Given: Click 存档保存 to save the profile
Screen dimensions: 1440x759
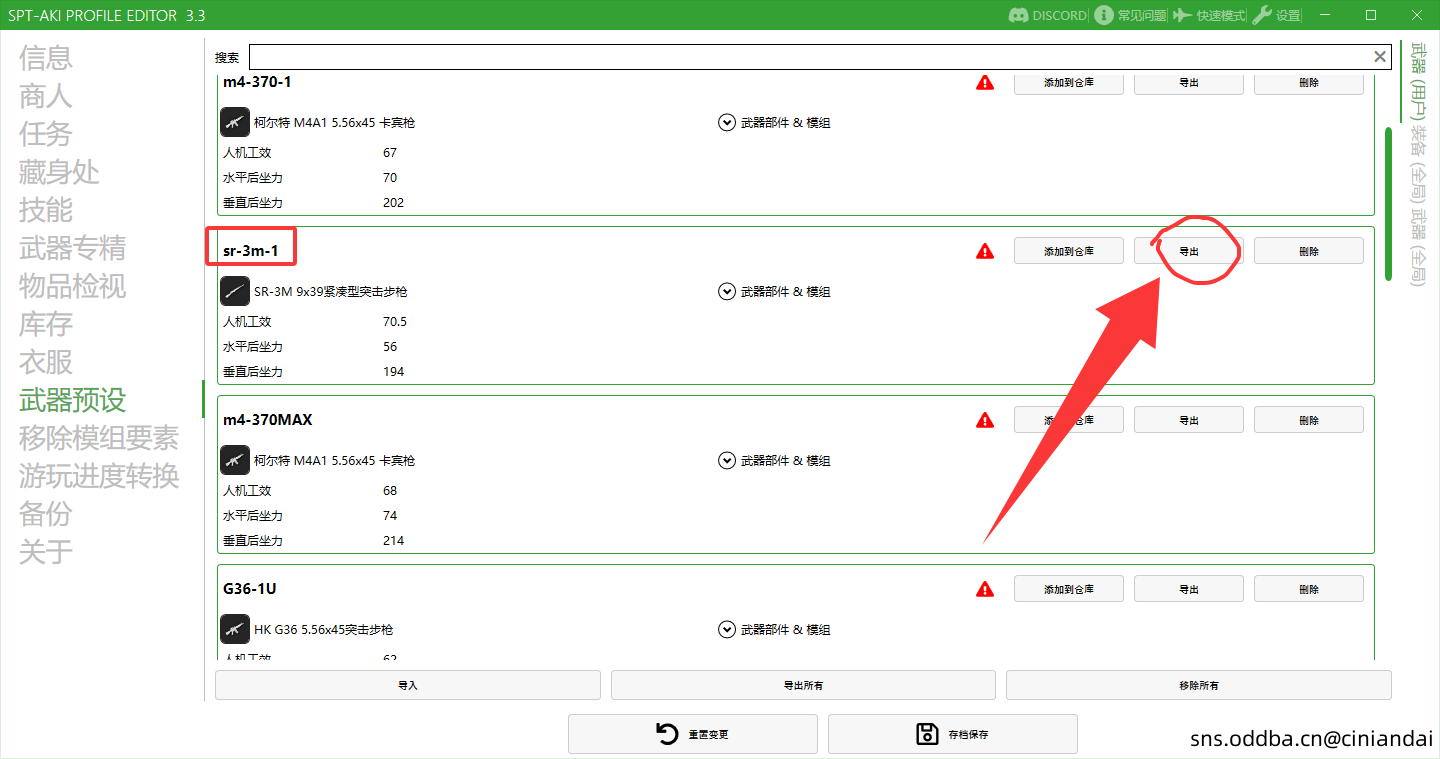Looking at the screenshot, I should [953, 734].
